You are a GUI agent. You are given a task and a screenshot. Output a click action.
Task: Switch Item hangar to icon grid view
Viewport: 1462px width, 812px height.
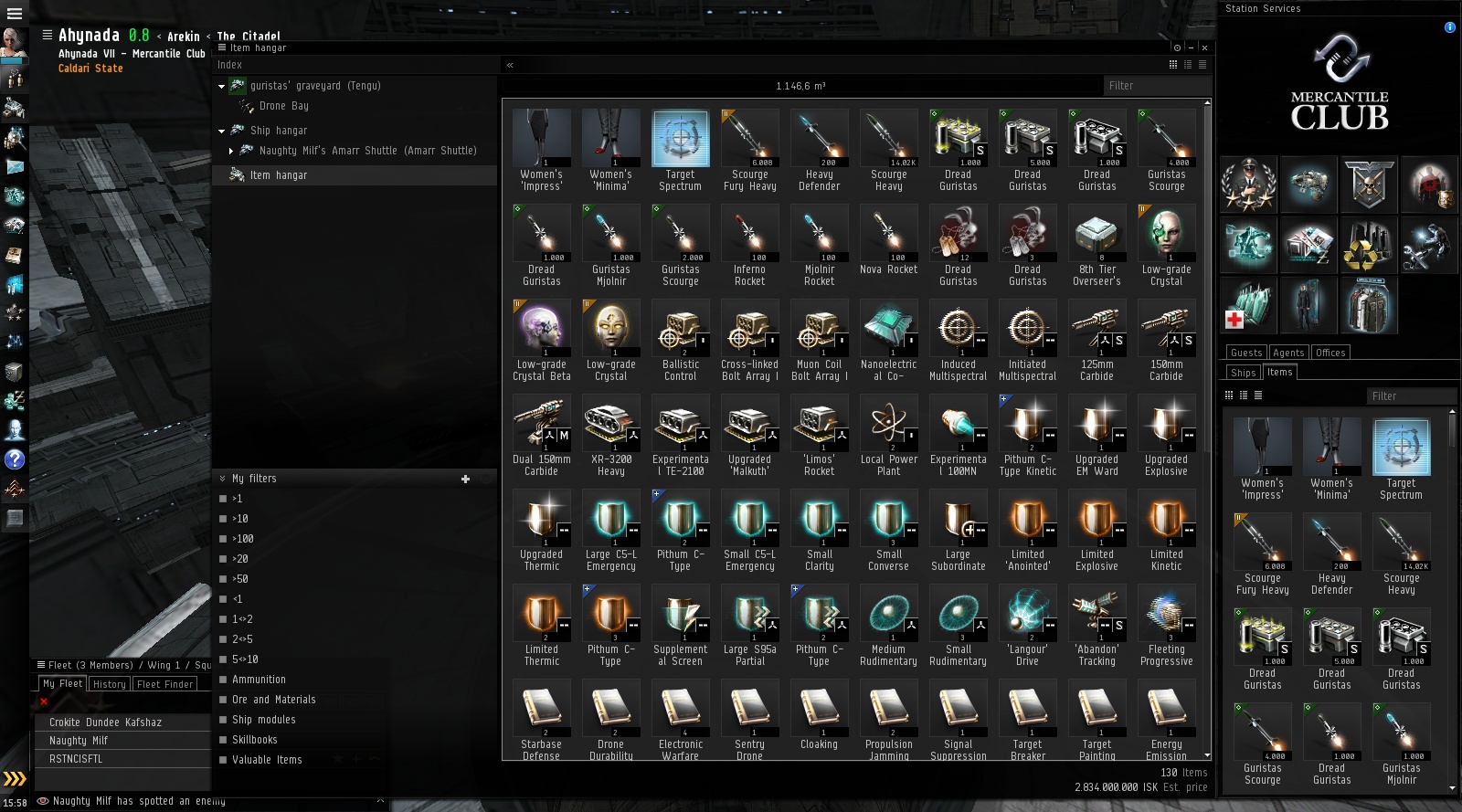coord(1173,64)
